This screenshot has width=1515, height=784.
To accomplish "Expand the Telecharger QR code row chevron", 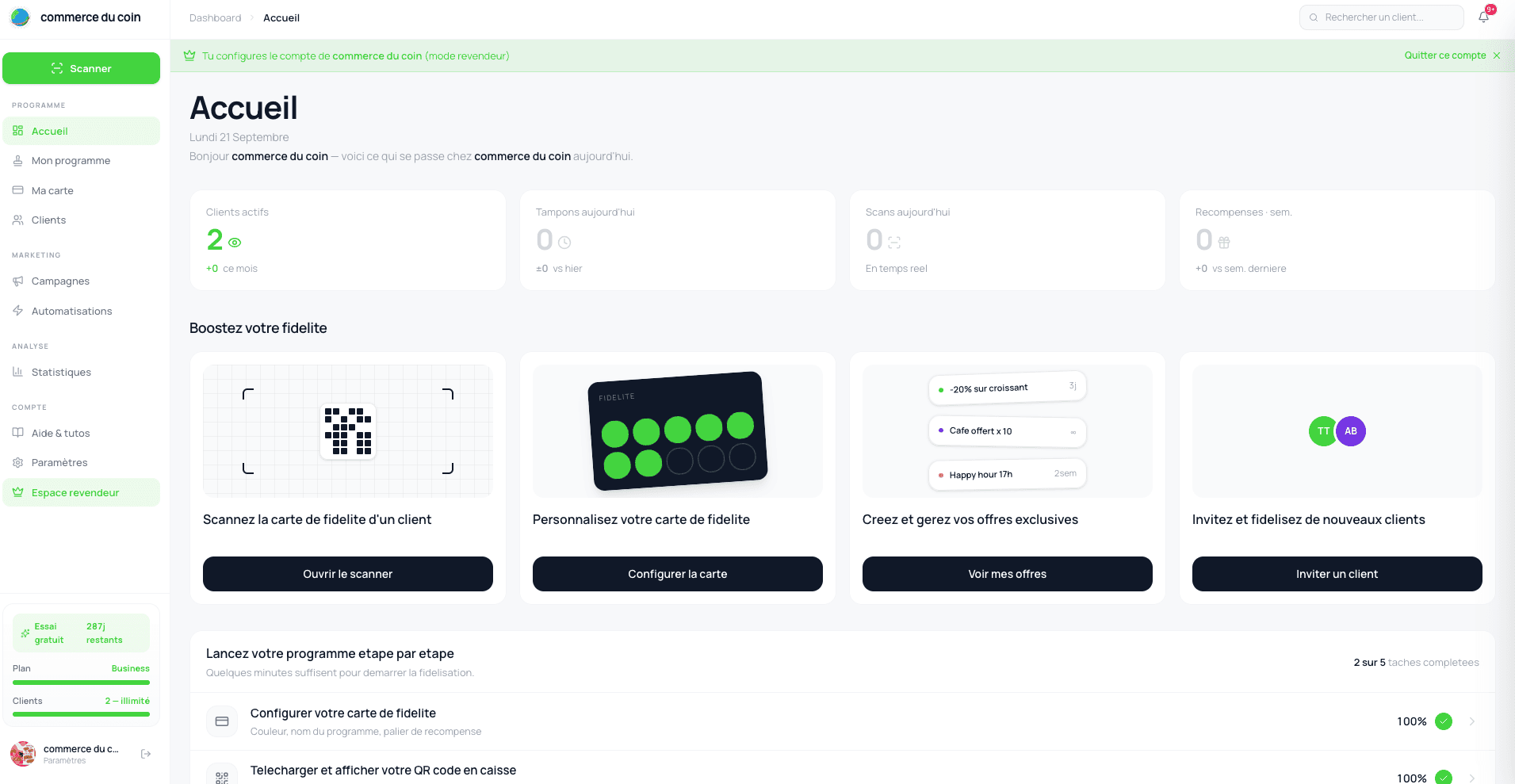I will pos(1472,778).
